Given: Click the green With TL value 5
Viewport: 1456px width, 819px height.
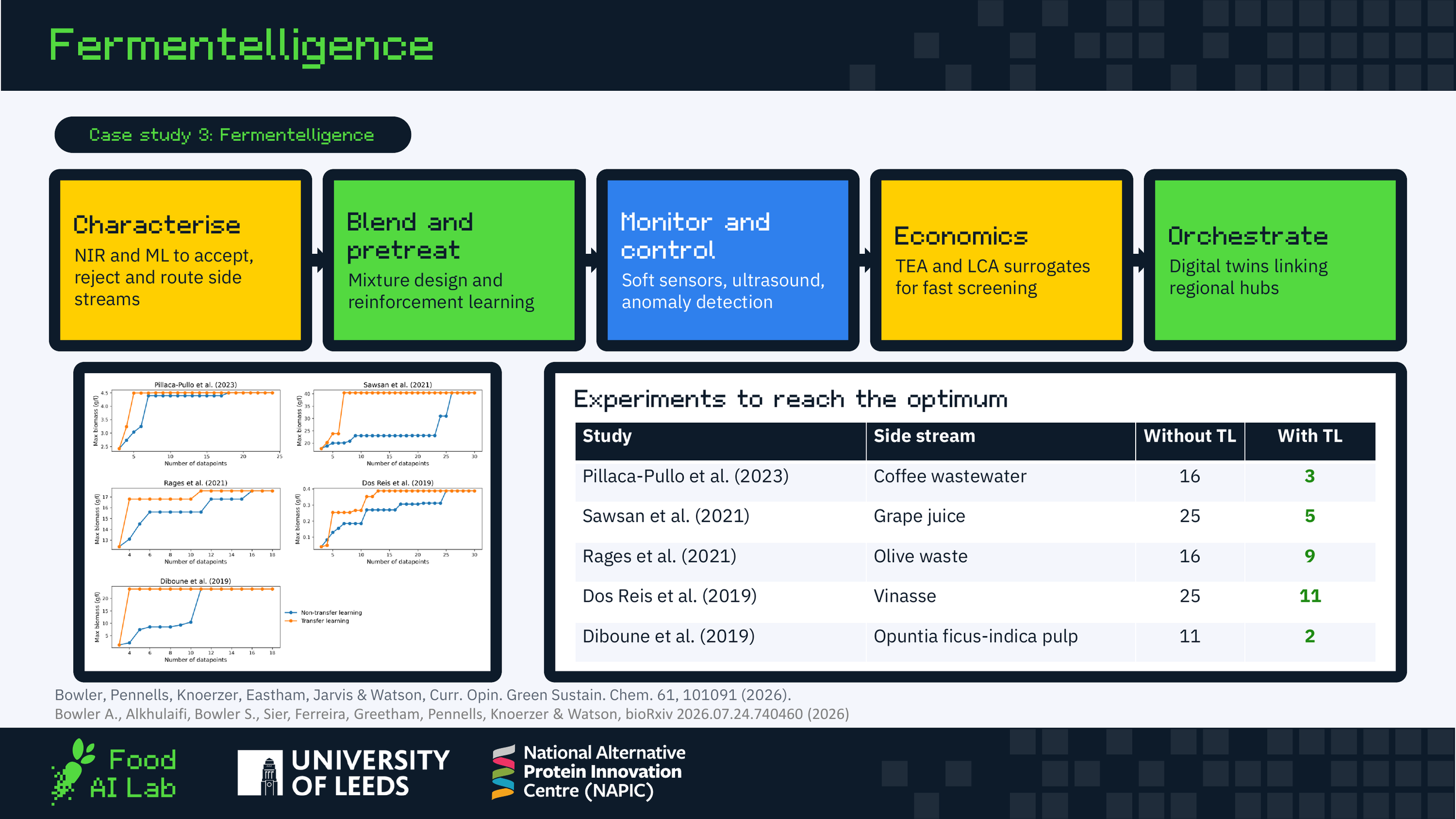Looking at the screenshot, I should pos(1310,516).
